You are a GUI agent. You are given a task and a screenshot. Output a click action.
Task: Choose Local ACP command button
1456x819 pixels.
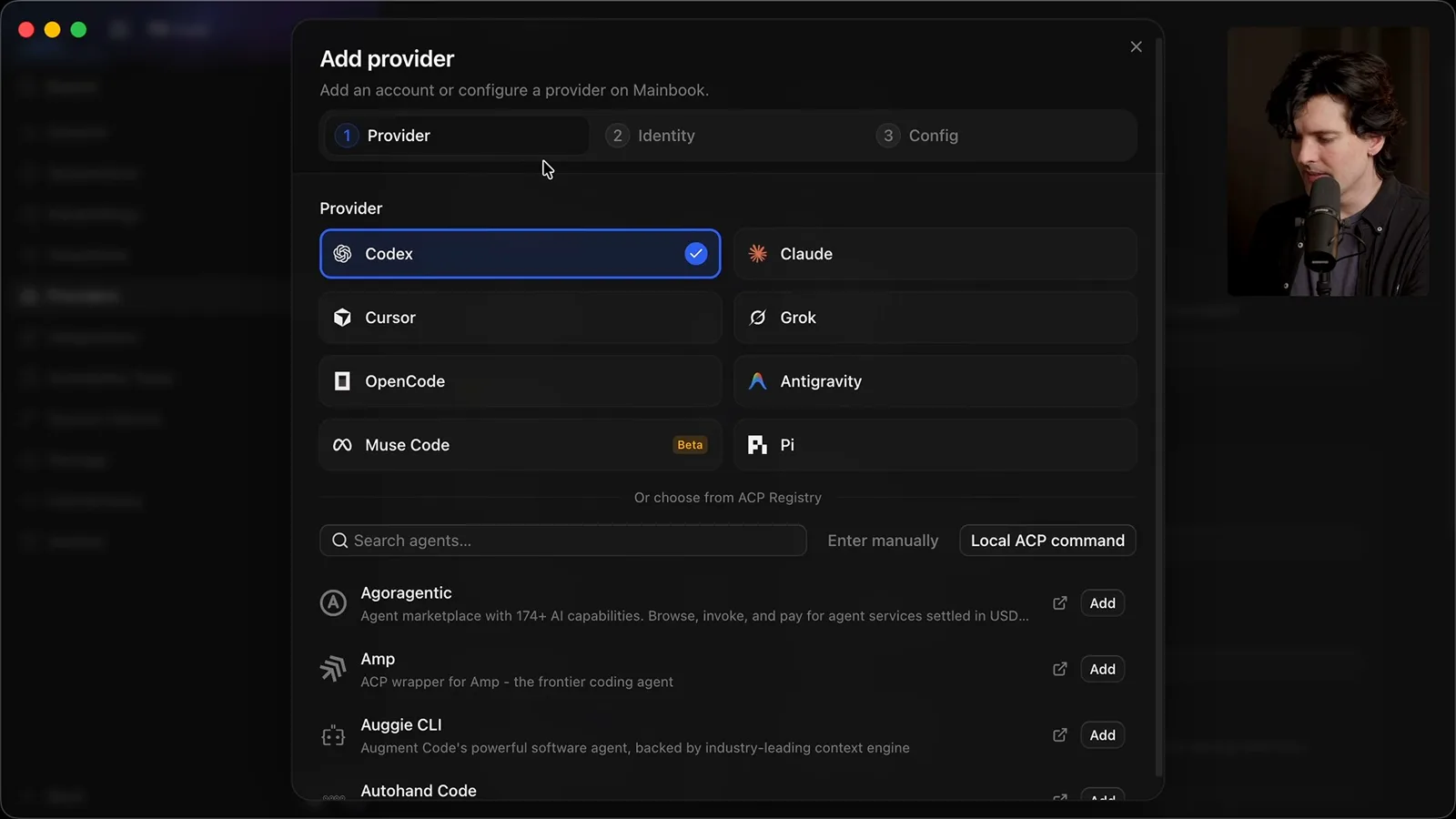tap(1047, 541)
